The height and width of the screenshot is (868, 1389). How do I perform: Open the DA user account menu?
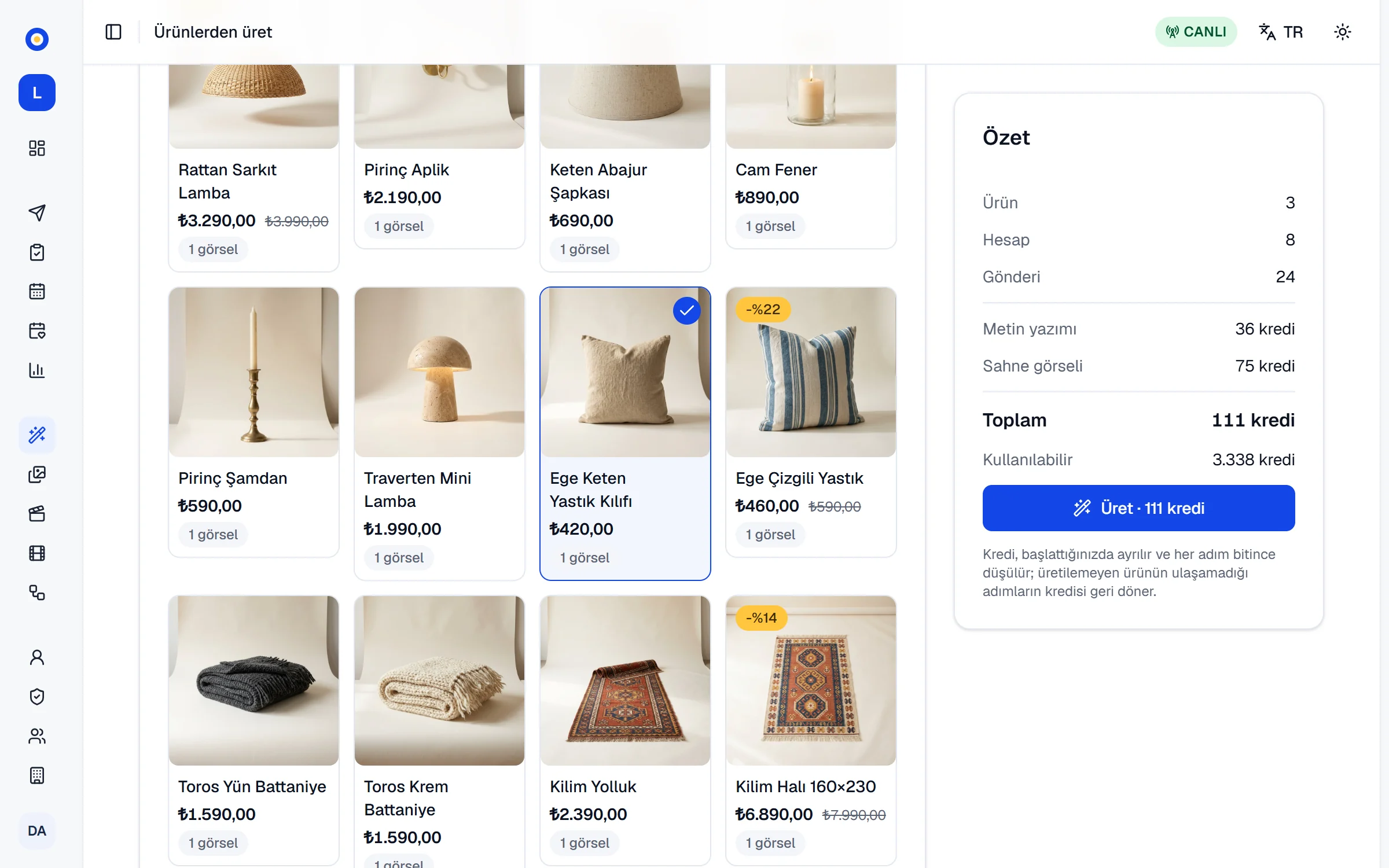tap(37, 831)
